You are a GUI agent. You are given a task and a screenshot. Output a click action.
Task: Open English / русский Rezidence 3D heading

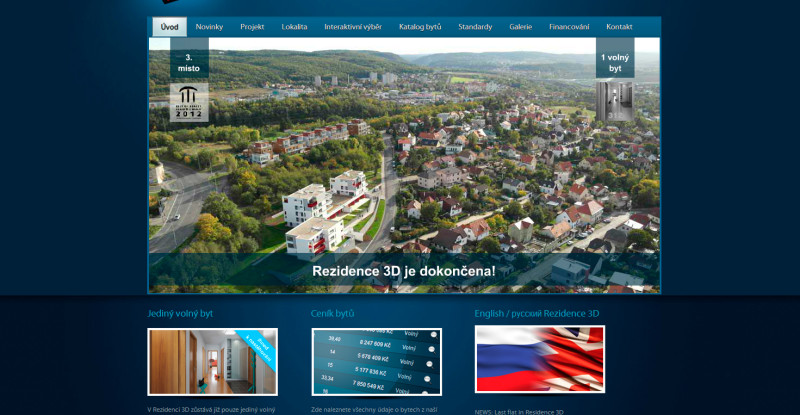(x=537, y=313)
